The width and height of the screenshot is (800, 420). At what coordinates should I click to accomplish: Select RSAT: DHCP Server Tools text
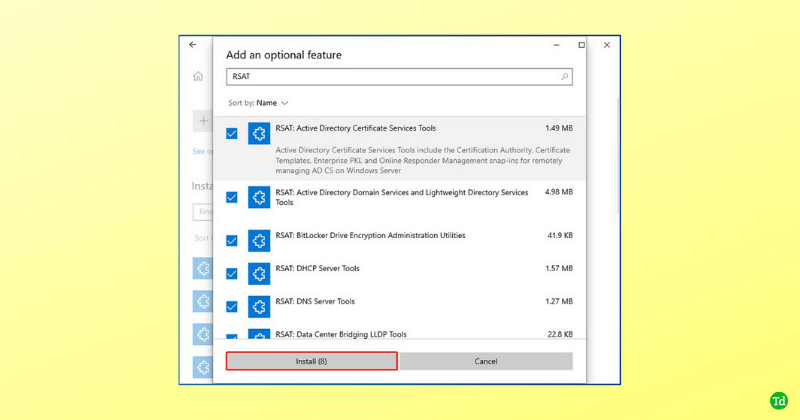click(317, 268)
